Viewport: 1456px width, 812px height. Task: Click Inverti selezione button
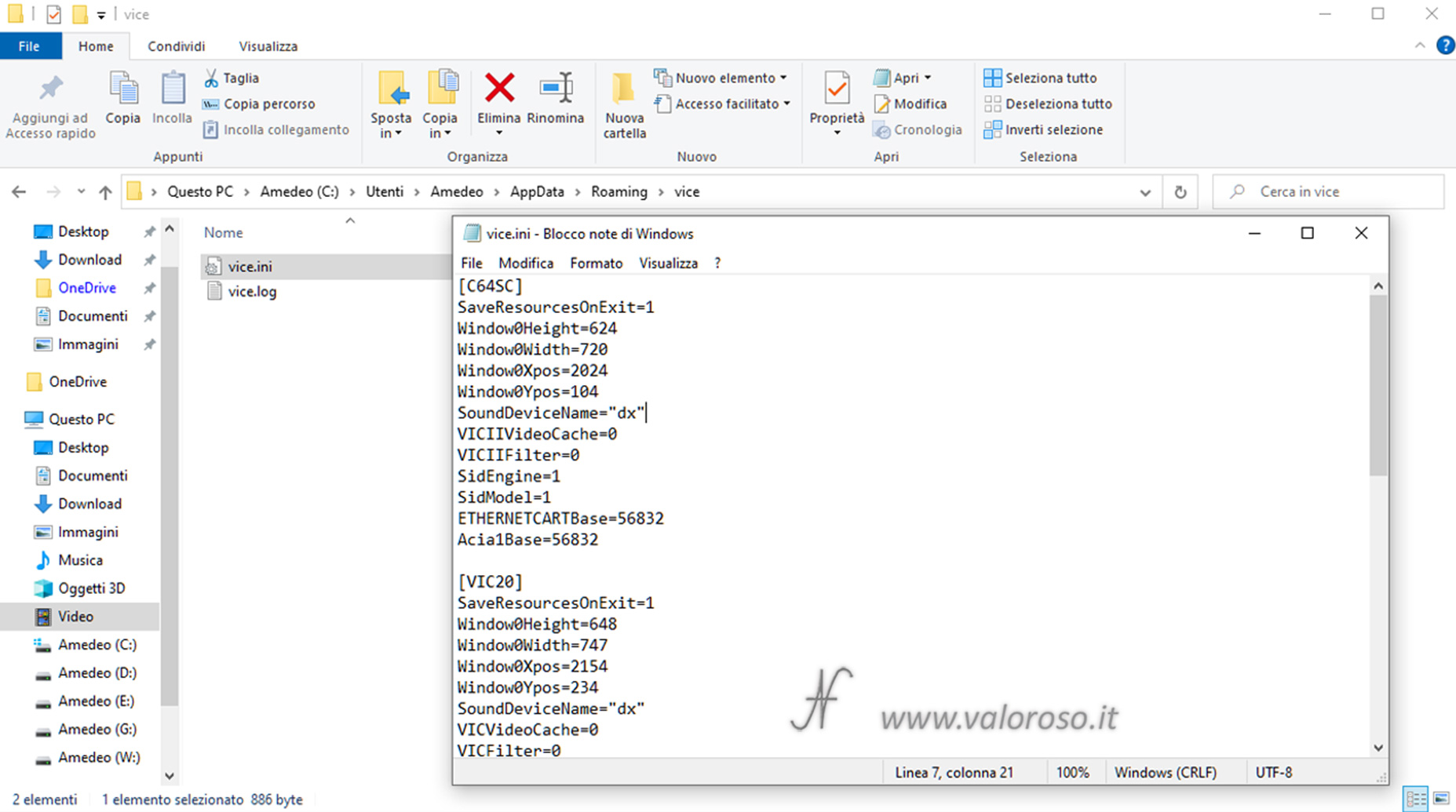pos(1044,129)
